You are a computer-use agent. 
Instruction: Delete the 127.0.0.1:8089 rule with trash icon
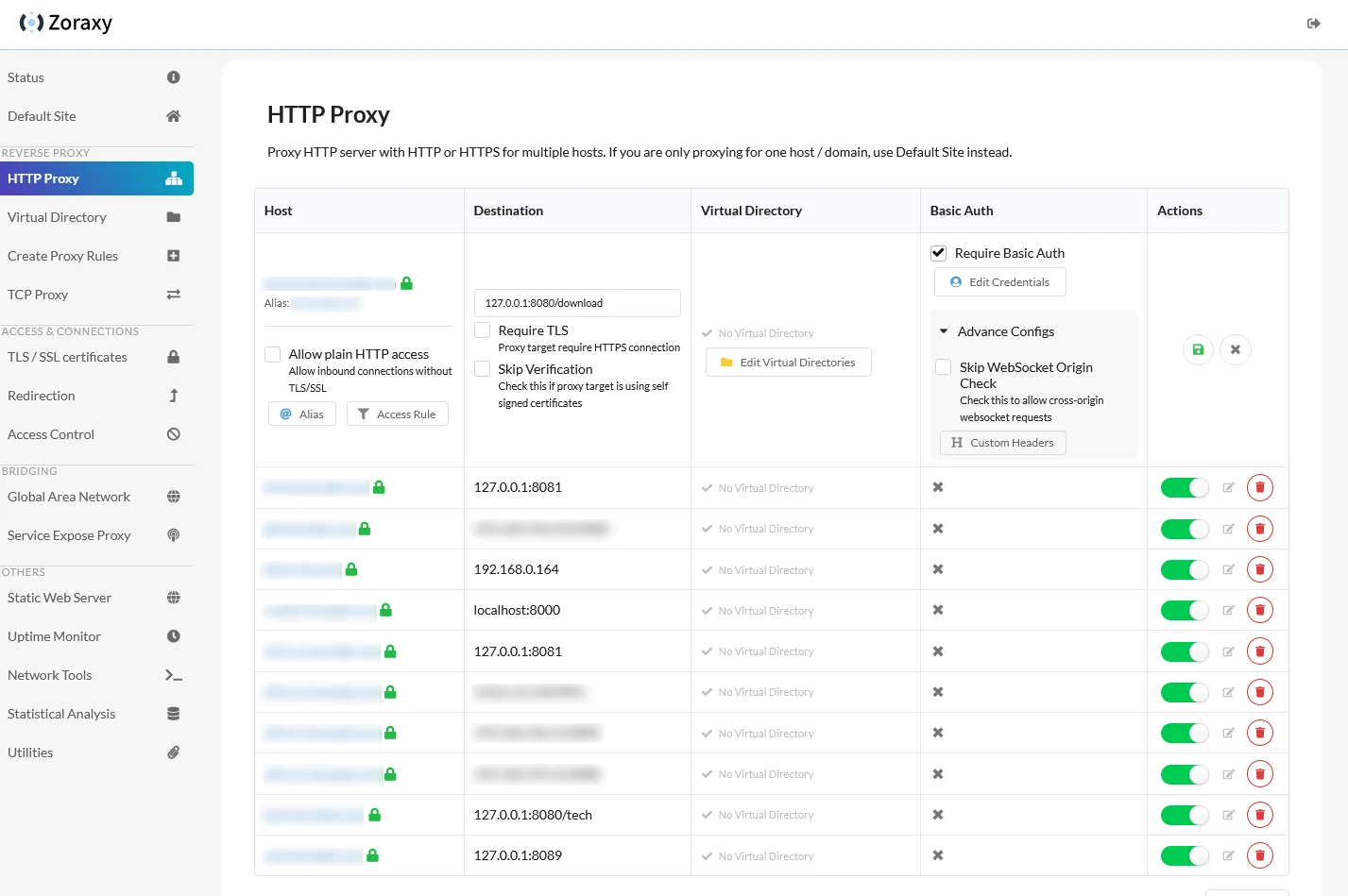pos(1260,854)
